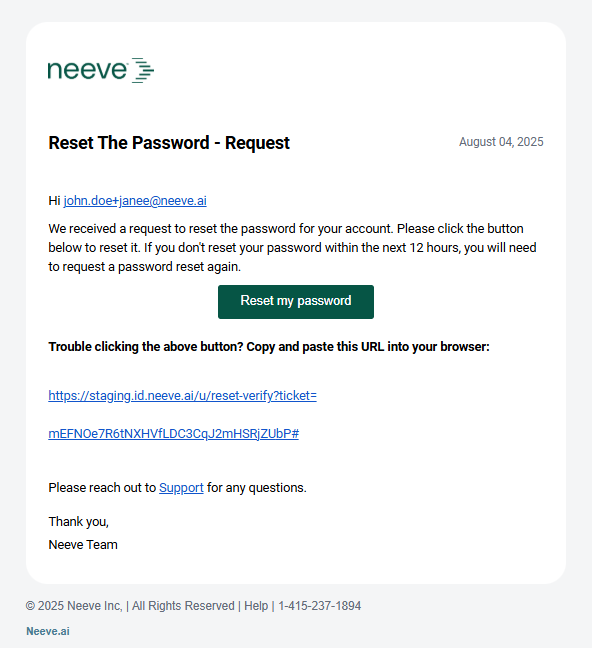Click the Reset my password button
Image resolution: width=592 pixels, height=648 pixels.
[296, 302]
